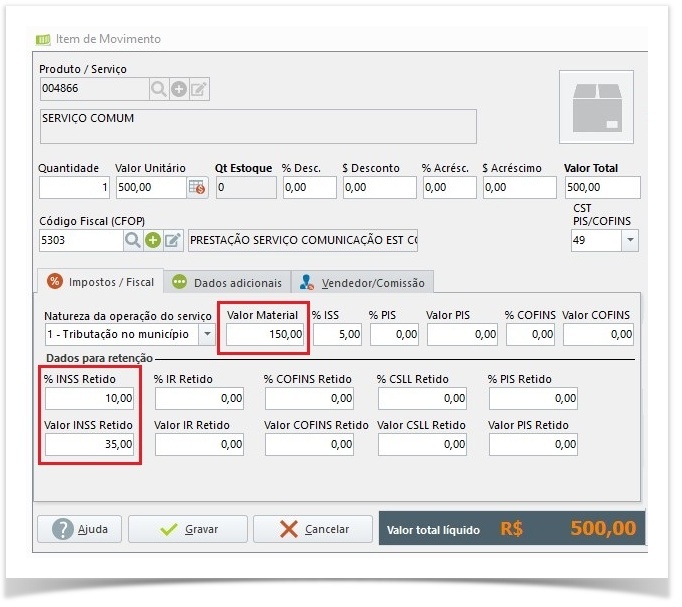Screen dimensions: 682x607
Task: Open Natureza da operação do serviço dropdown
Action: click(207, 334)
